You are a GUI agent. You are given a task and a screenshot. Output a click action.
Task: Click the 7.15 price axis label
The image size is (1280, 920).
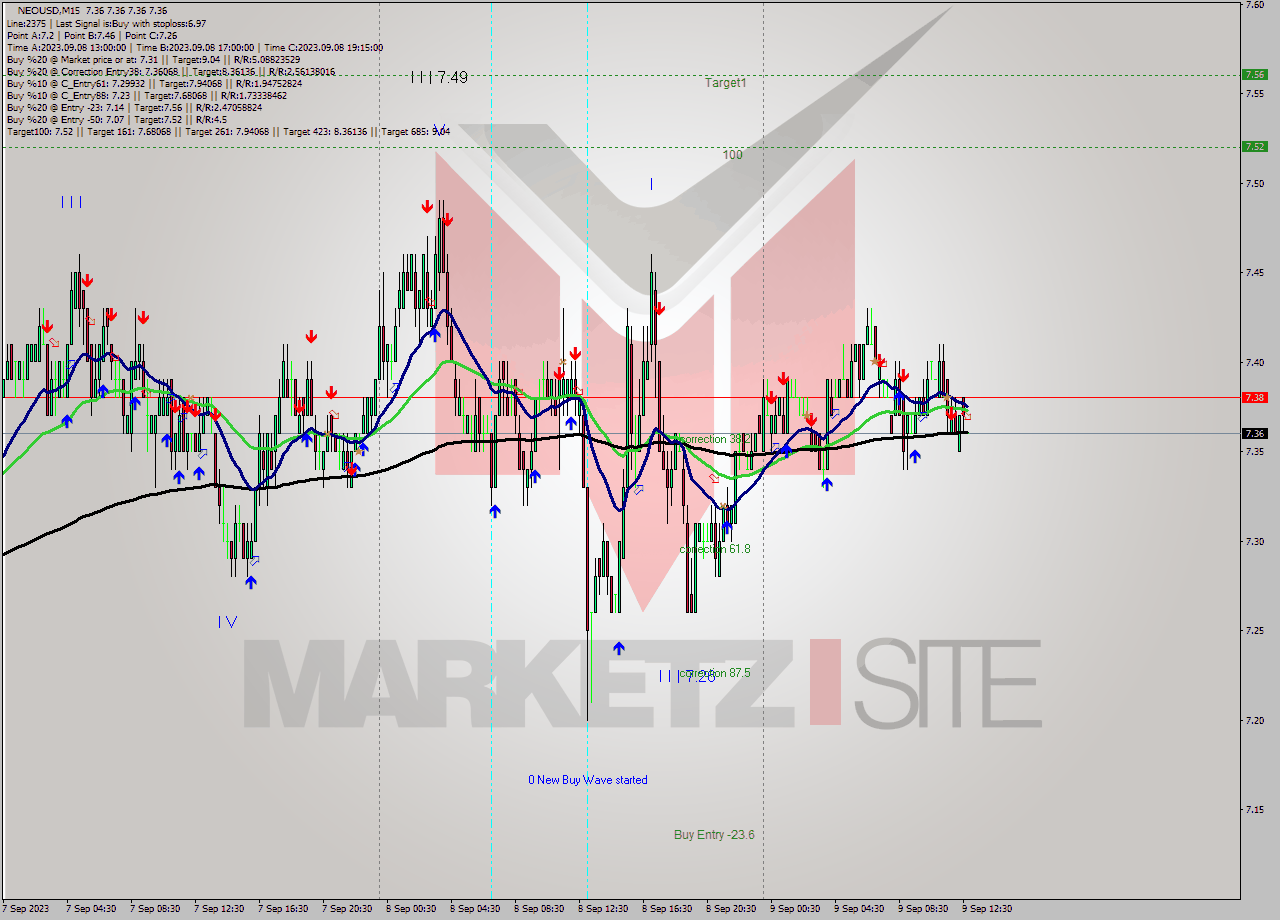[x=1255, y=809]
